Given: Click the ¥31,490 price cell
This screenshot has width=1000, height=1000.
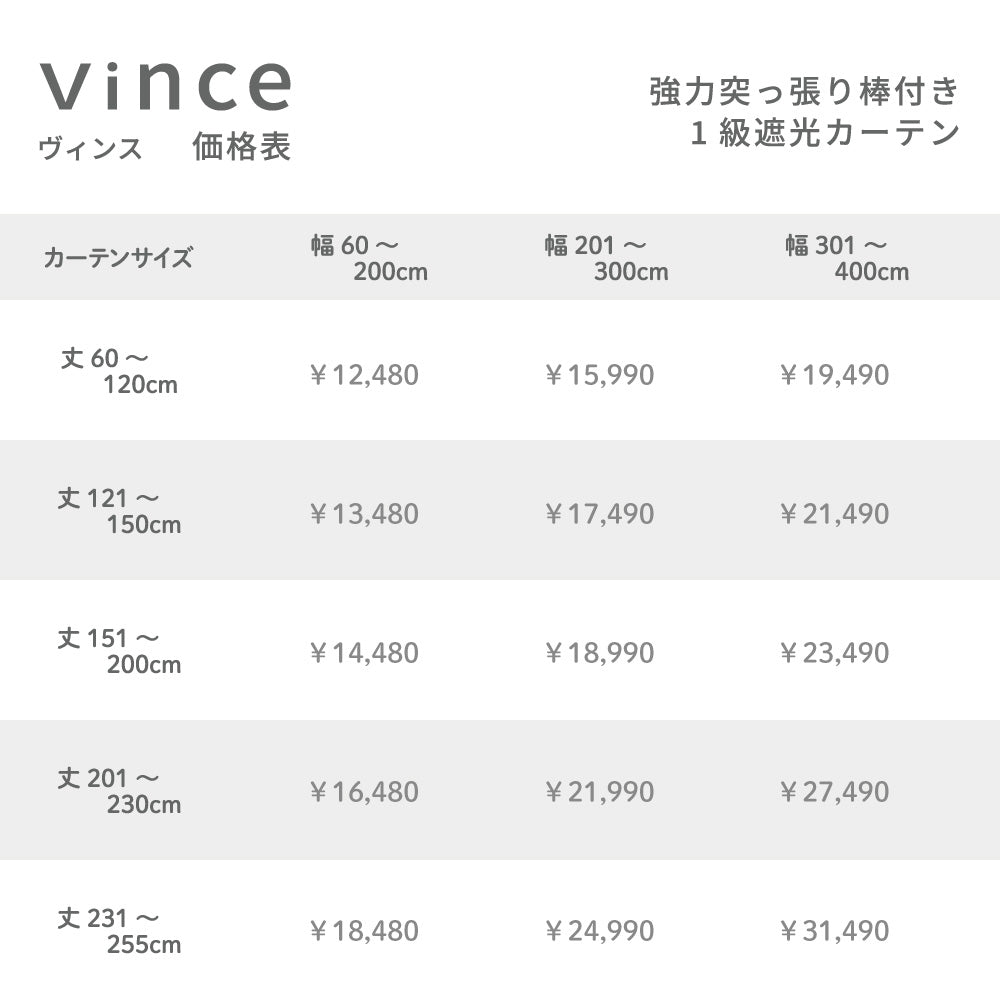Looking at the screenshot, I should [834, 931].
